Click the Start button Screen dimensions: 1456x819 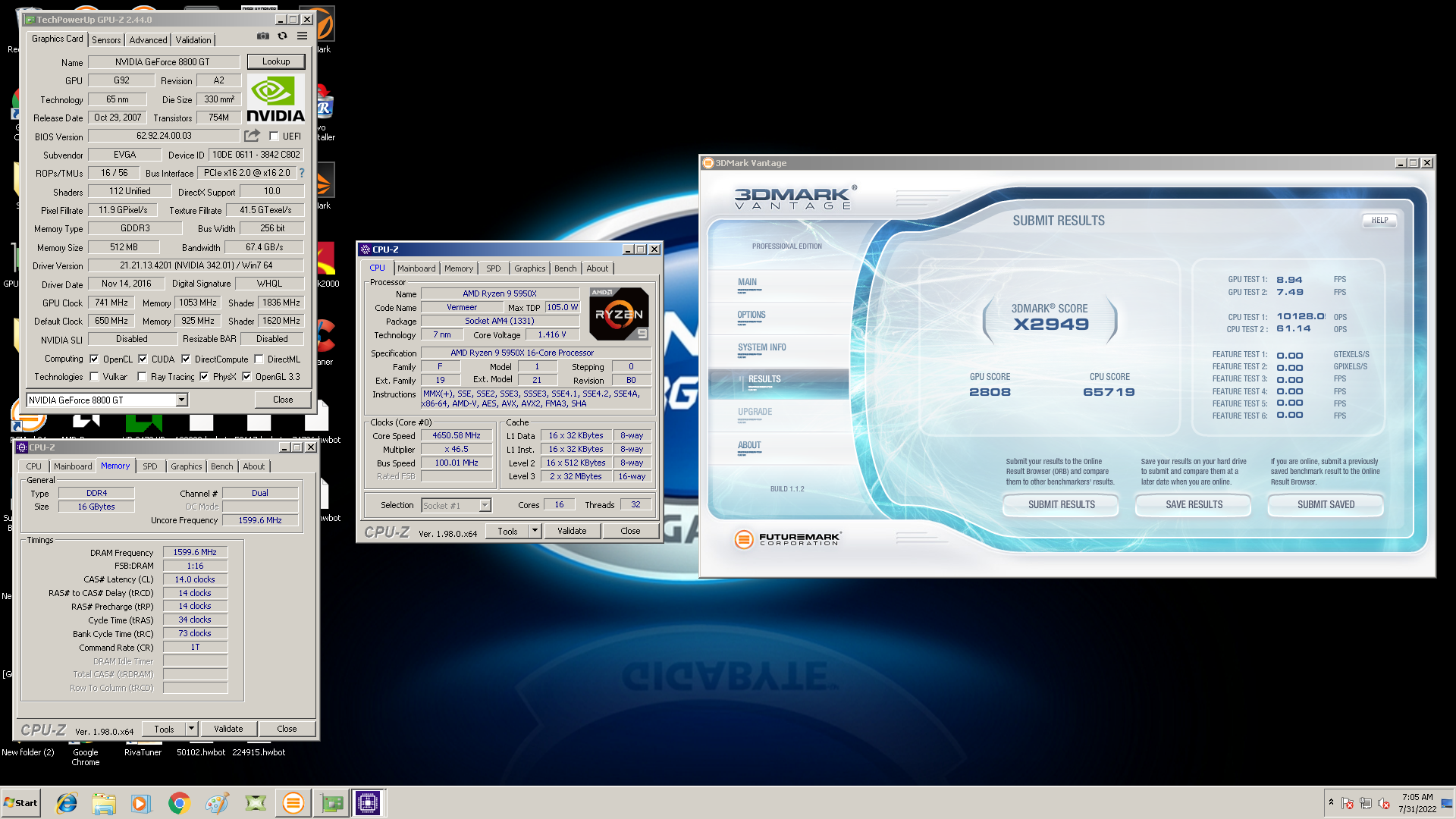20,803
